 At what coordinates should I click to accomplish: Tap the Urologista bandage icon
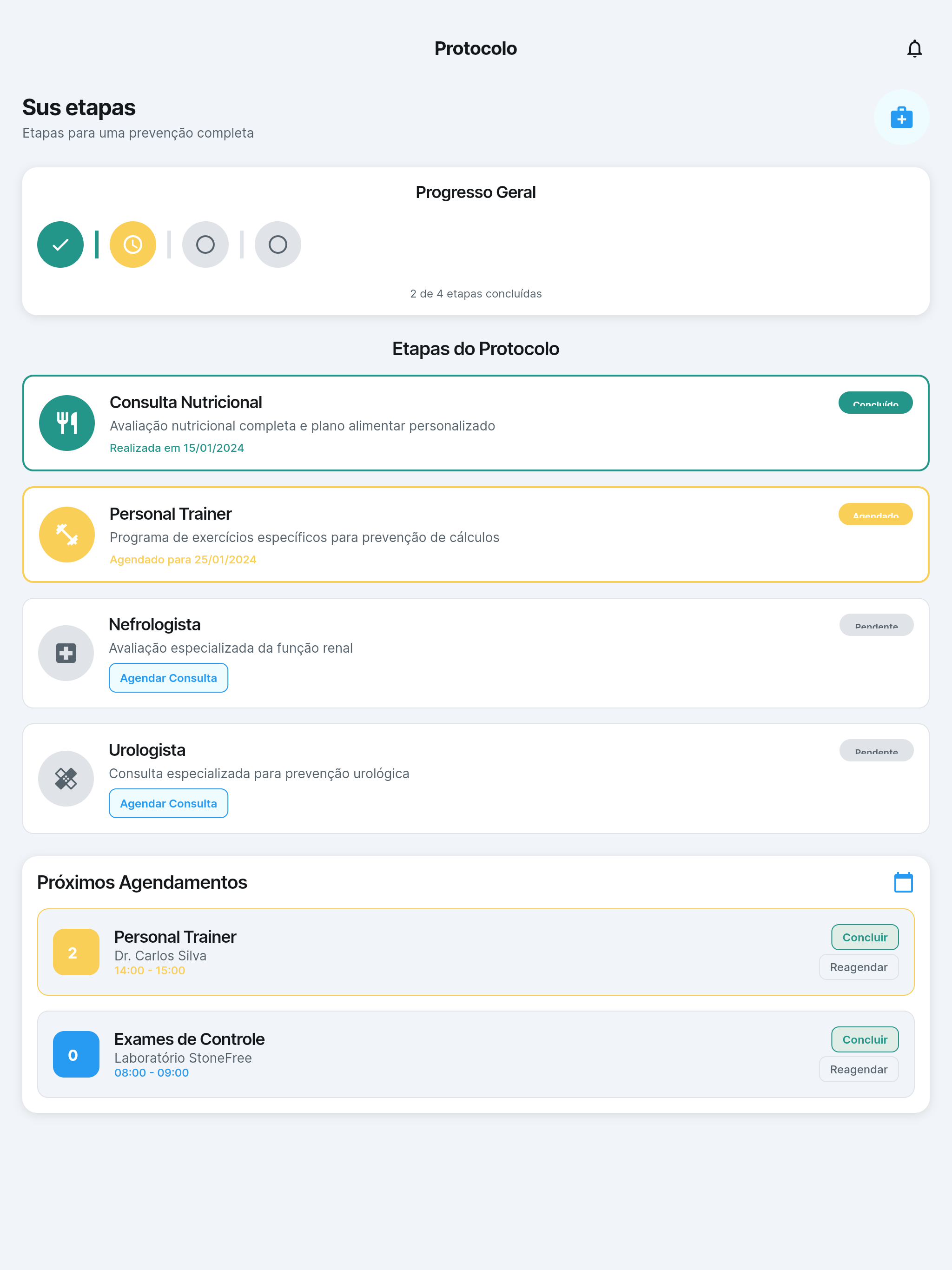pyautogui.click(x=66, y=779)
